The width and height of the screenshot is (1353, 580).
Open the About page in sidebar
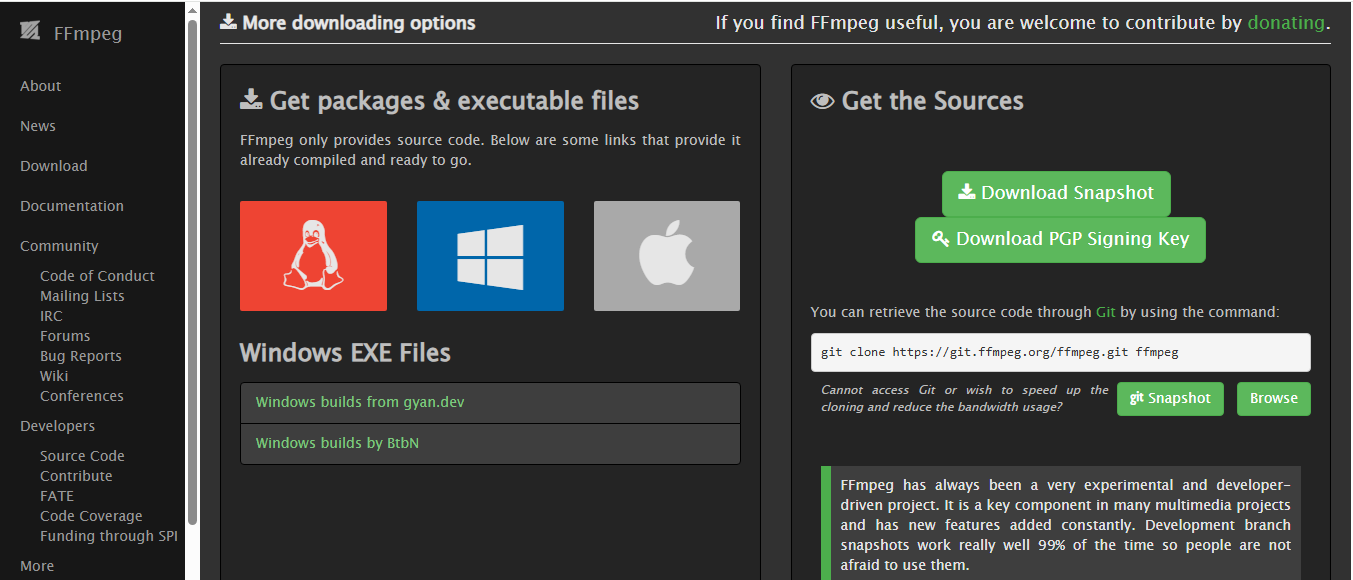pos(41,86)
